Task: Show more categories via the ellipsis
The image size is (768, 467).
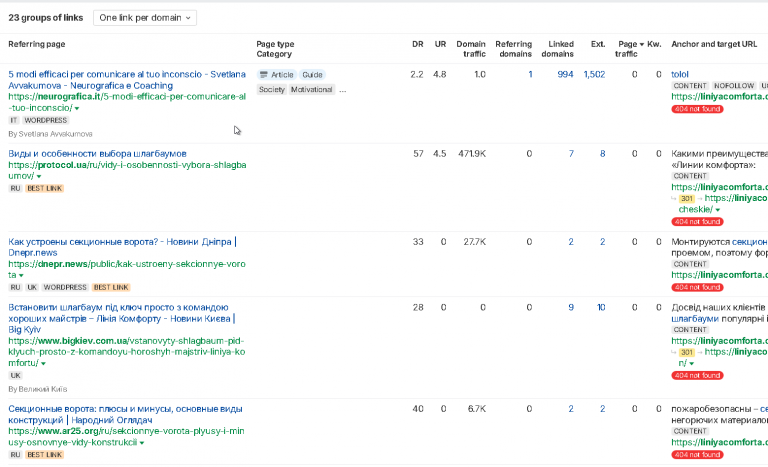Action: [342, 90]
